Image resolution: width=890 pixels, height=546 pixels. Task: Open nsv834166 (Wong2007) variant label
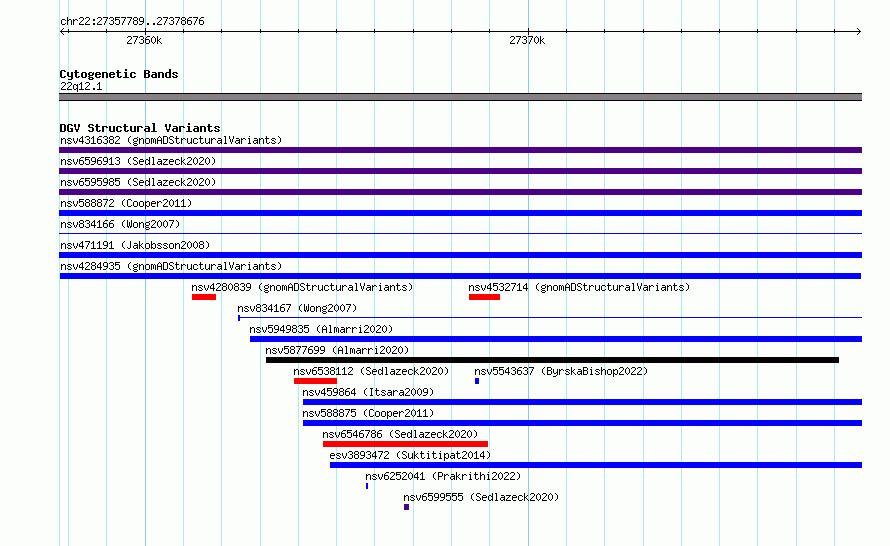[x=120, y=224]
